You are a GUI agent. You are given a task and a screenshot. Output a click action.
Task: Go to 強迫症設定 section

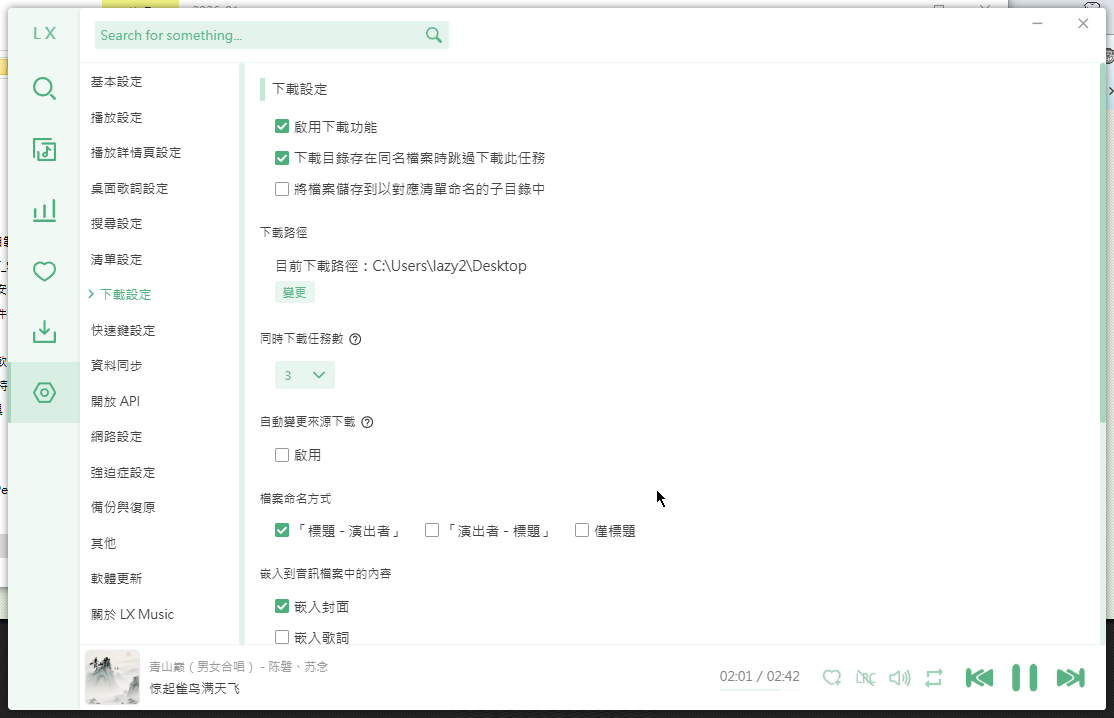click(123, 472)
